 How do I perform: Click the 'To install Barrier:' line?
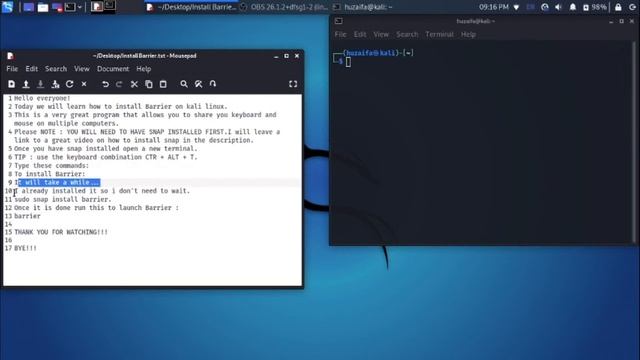coord(50,174)
